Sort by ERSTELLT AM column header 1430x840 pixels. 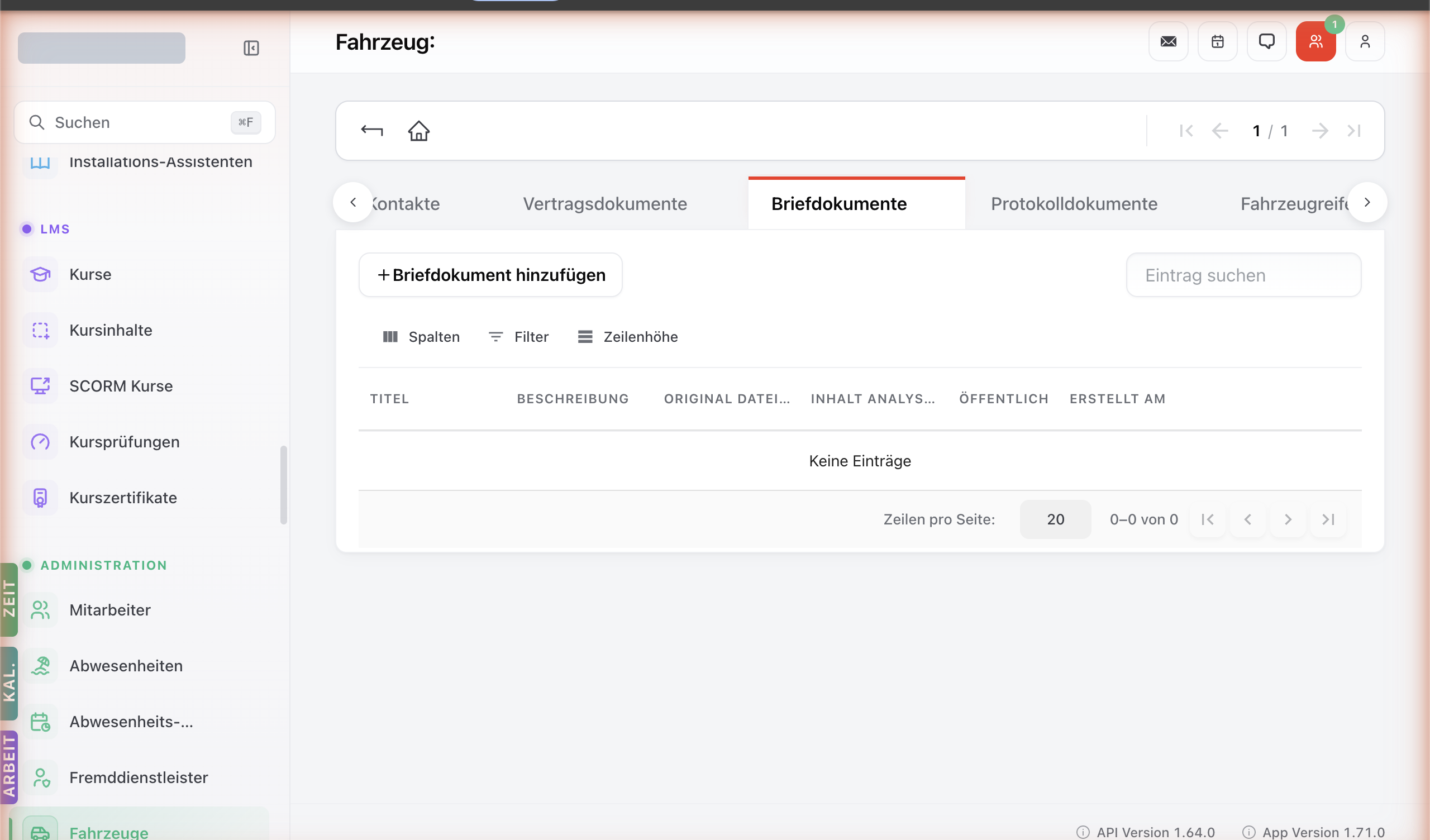1117,398
